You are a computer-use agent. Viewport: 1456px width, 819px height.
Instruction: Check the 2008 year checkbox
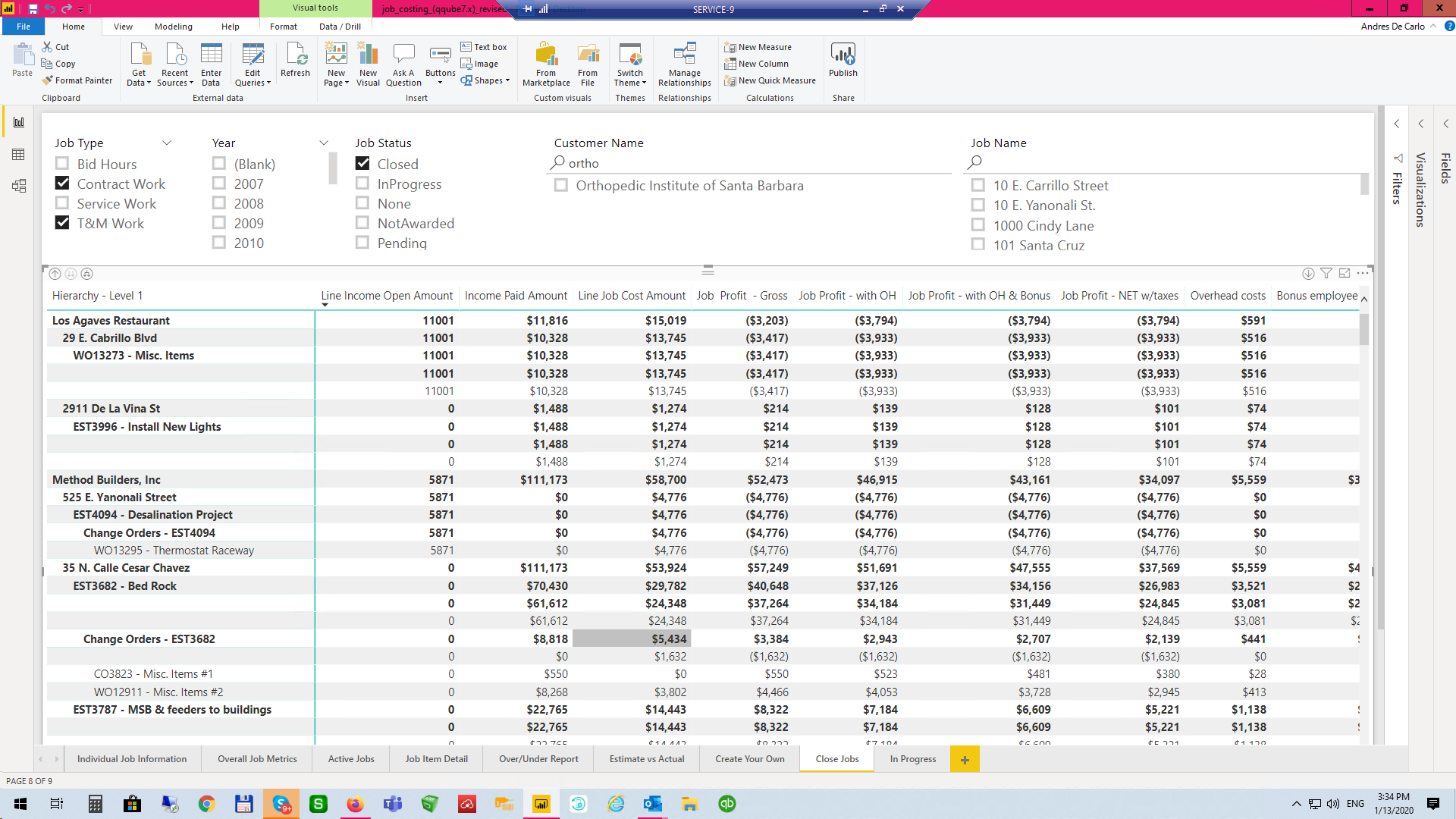[219, 203]
